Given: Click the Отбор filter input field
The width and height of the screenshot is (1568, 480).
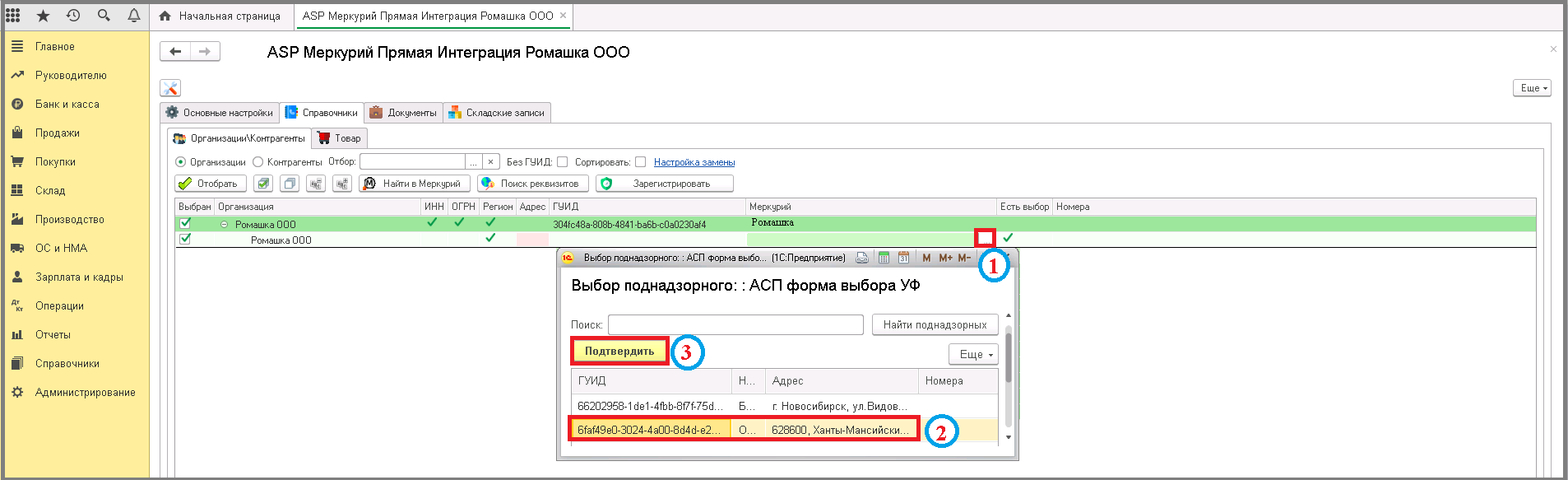Looking at the screenshot, I should pyautogui.click(x=412, y=162).
